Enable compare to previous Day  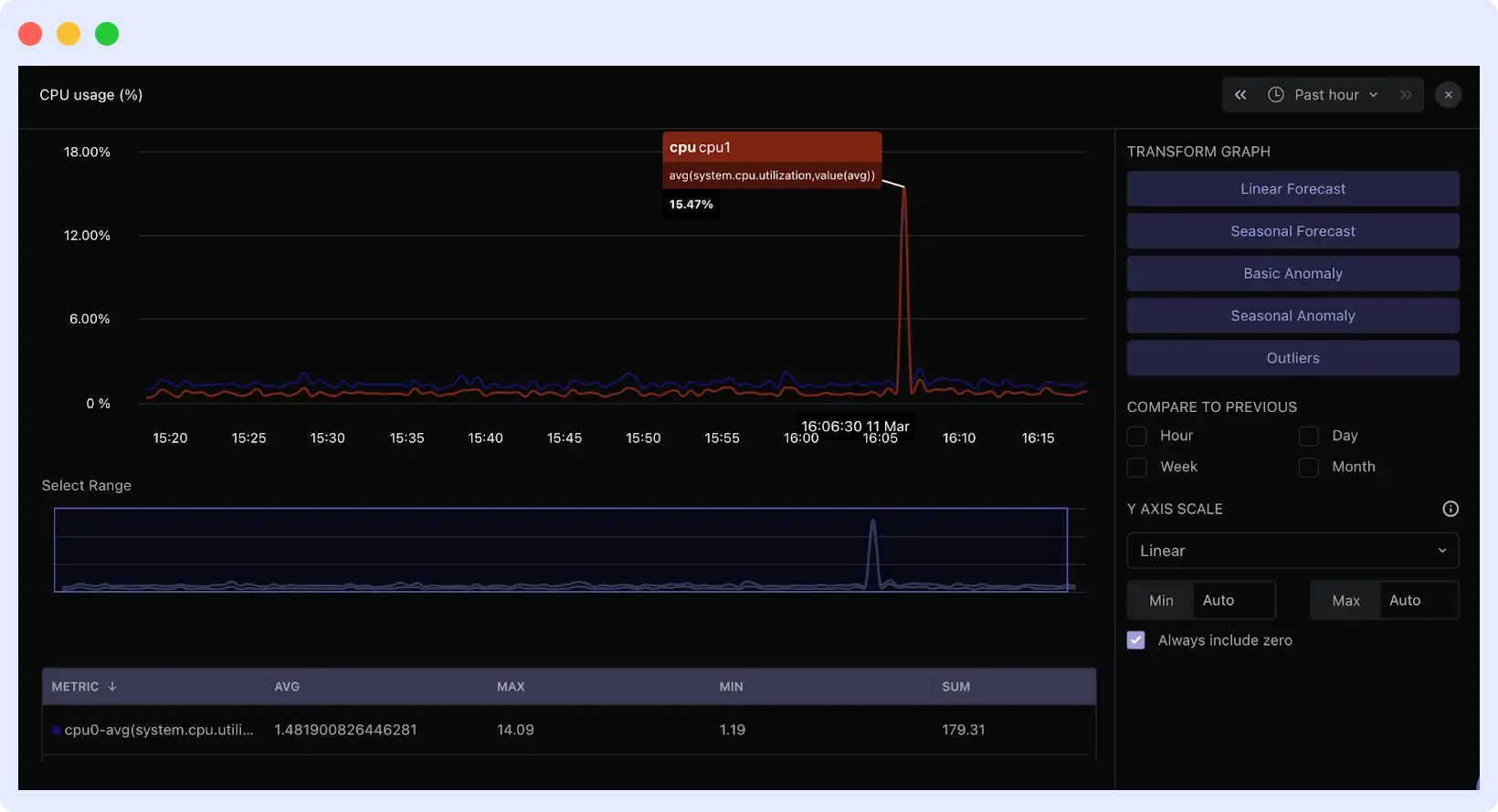1309,437
